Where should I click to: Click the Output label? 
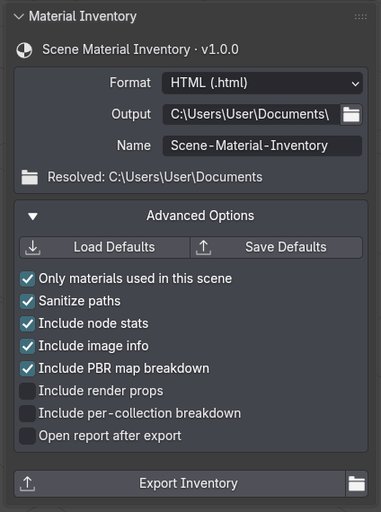pos(131,114)
